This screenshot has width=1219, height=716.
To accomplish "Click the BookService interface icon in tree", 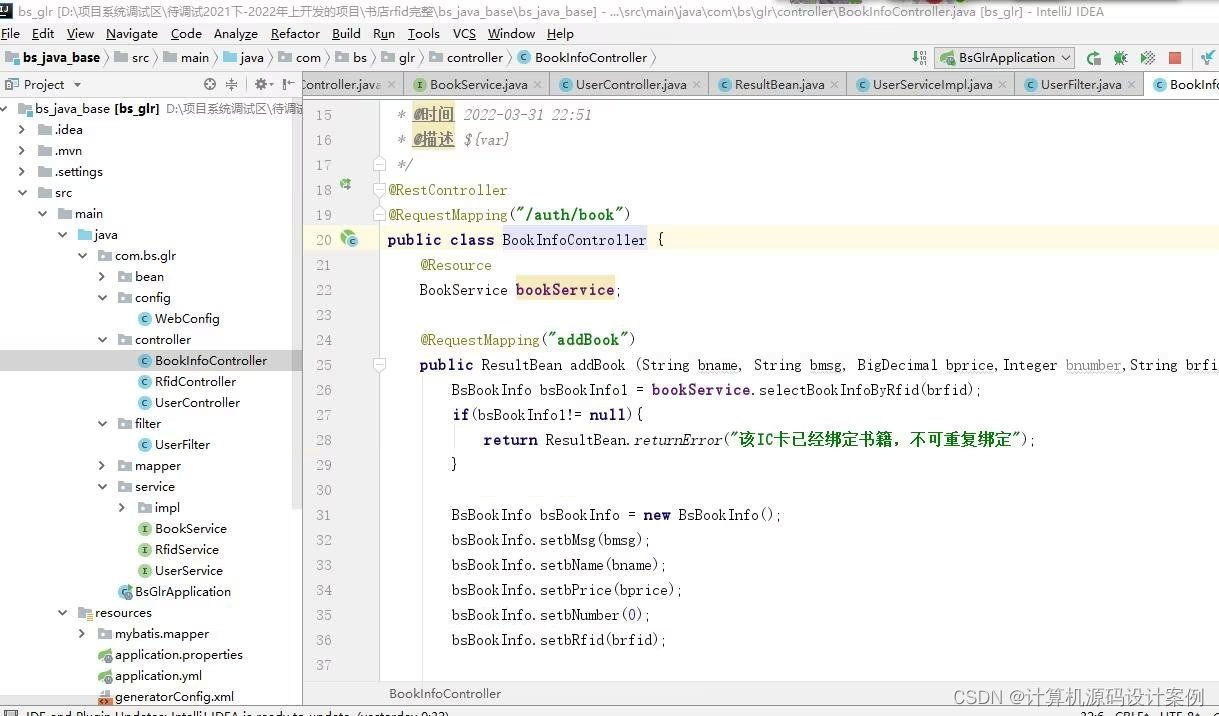I will (x=145, y=529).
